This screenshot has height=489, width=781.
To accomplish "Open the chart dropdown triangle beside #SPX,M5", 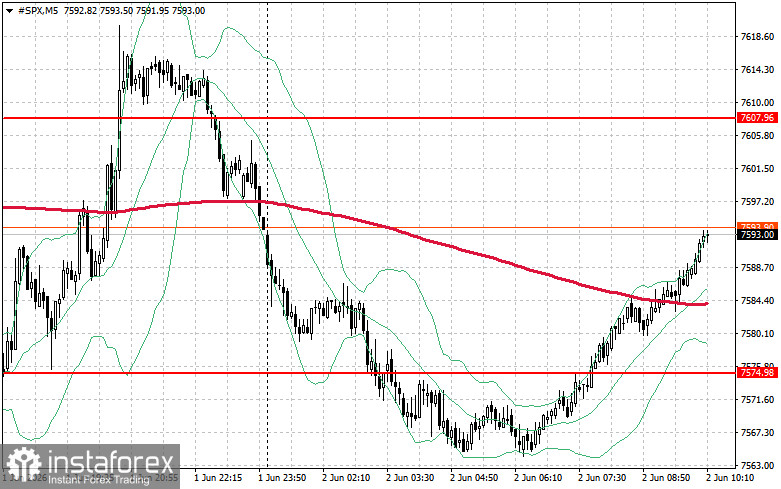I will (9, 10).
